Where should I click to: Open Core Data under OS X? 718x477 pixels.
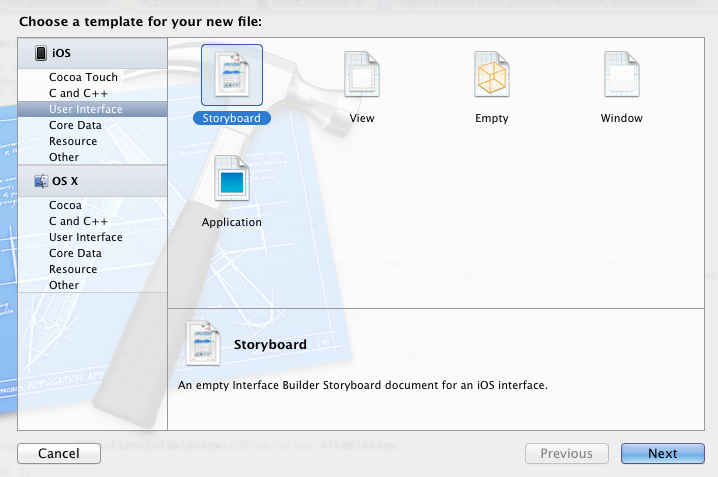point(92,253)
